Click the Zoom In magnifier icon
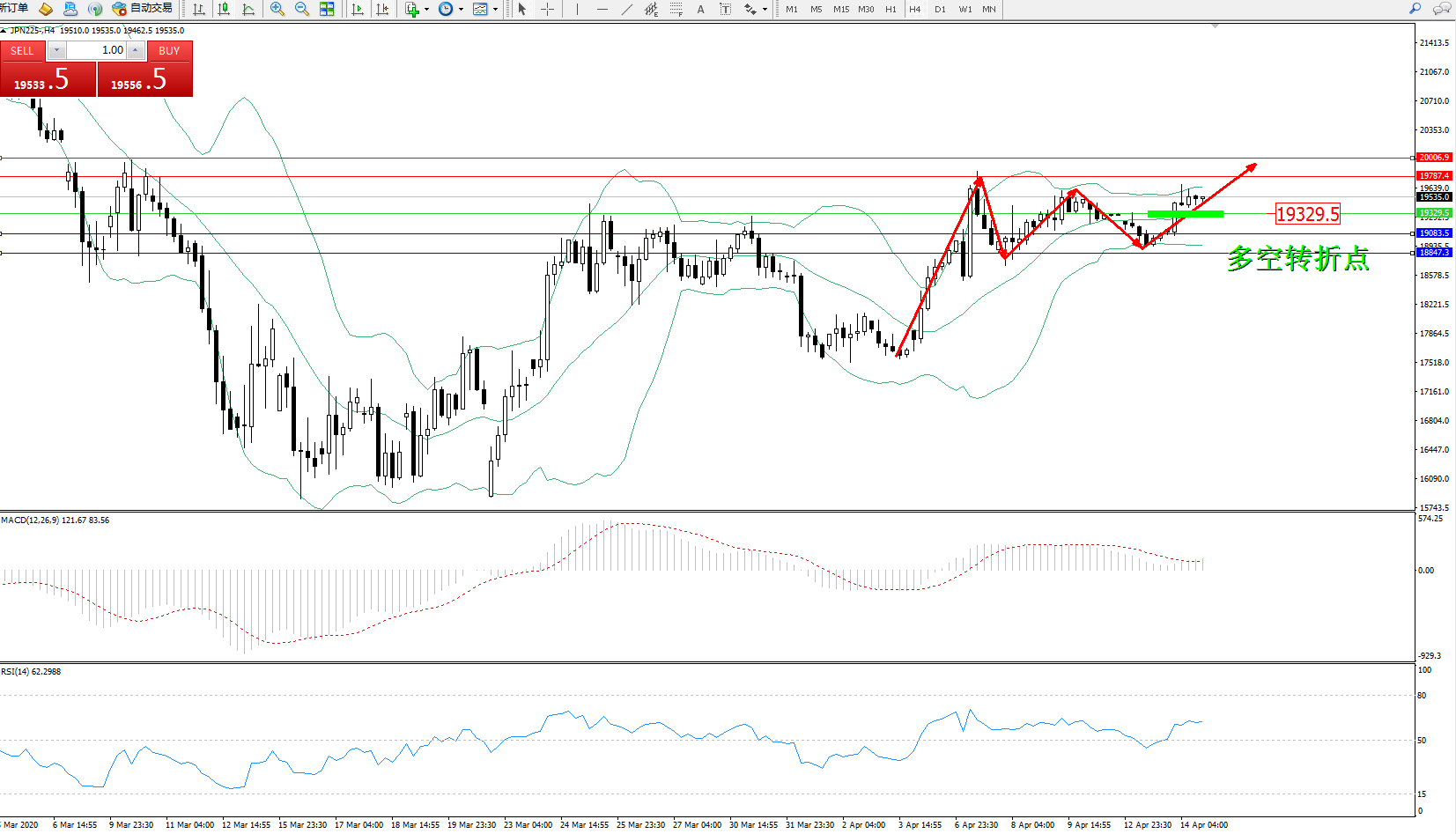This screenshot has height=834, width=1456. tap(277, 9)
